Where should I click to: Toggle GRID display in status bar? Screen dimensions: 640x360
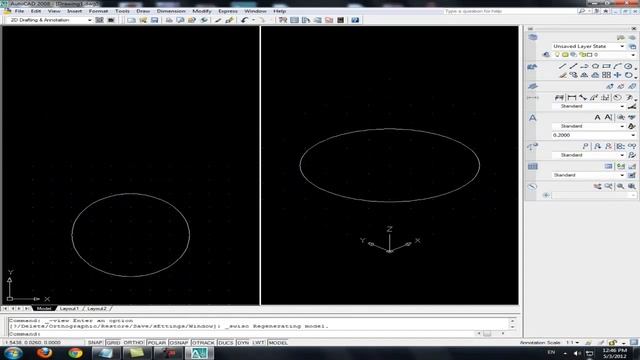(x=113, y=342)
